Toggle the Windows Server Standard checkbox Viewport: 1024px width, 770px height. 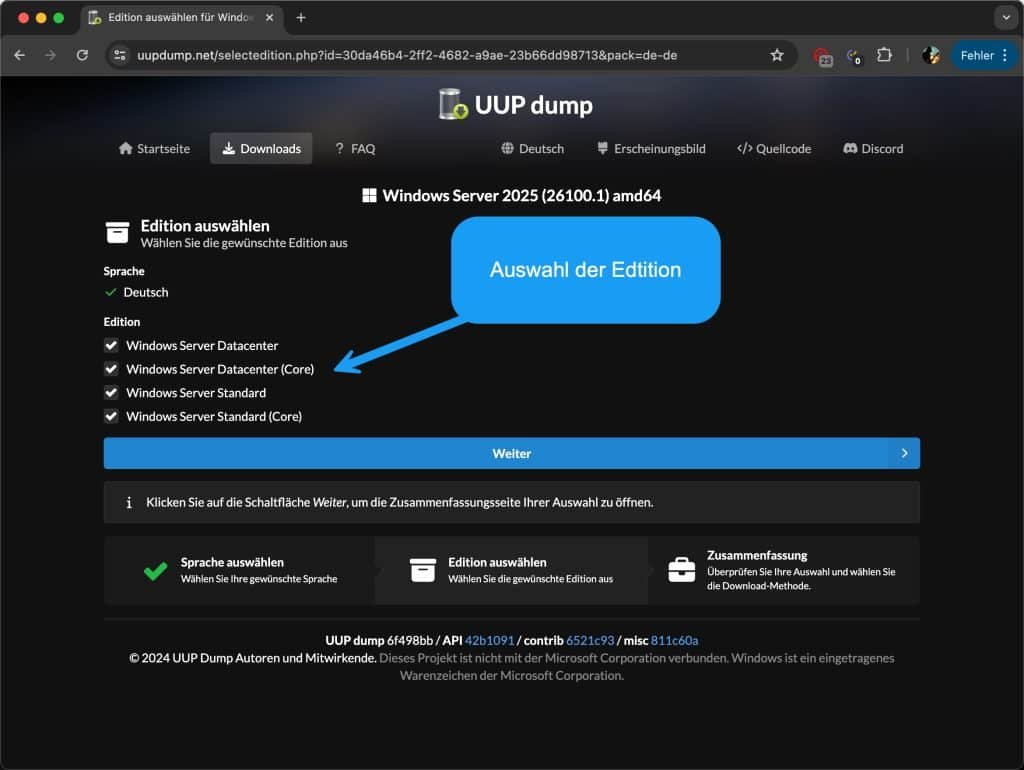coord(111,392)
